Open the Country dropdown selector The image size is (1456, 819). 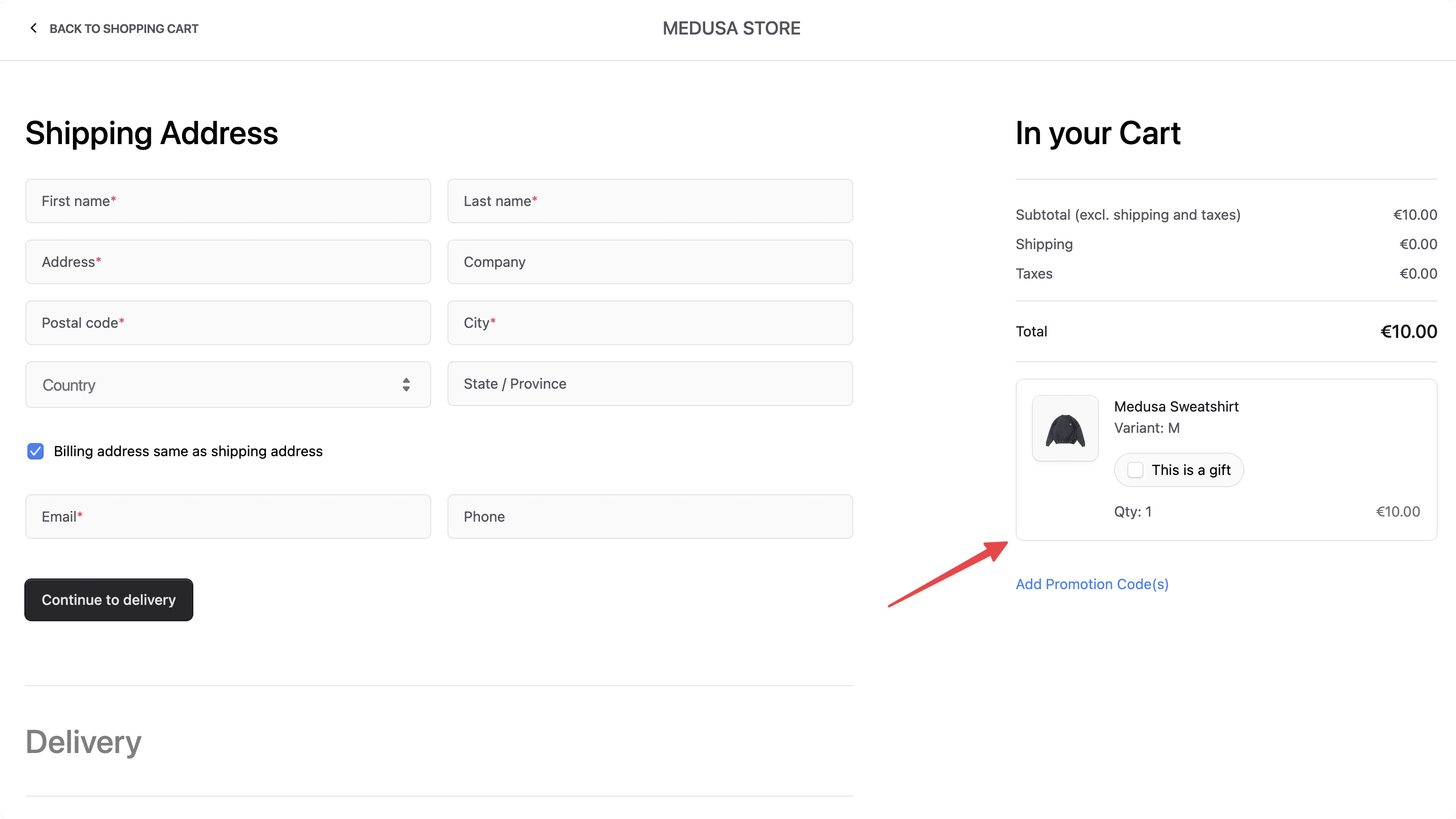pyautogui.click(x=227, y=385)
